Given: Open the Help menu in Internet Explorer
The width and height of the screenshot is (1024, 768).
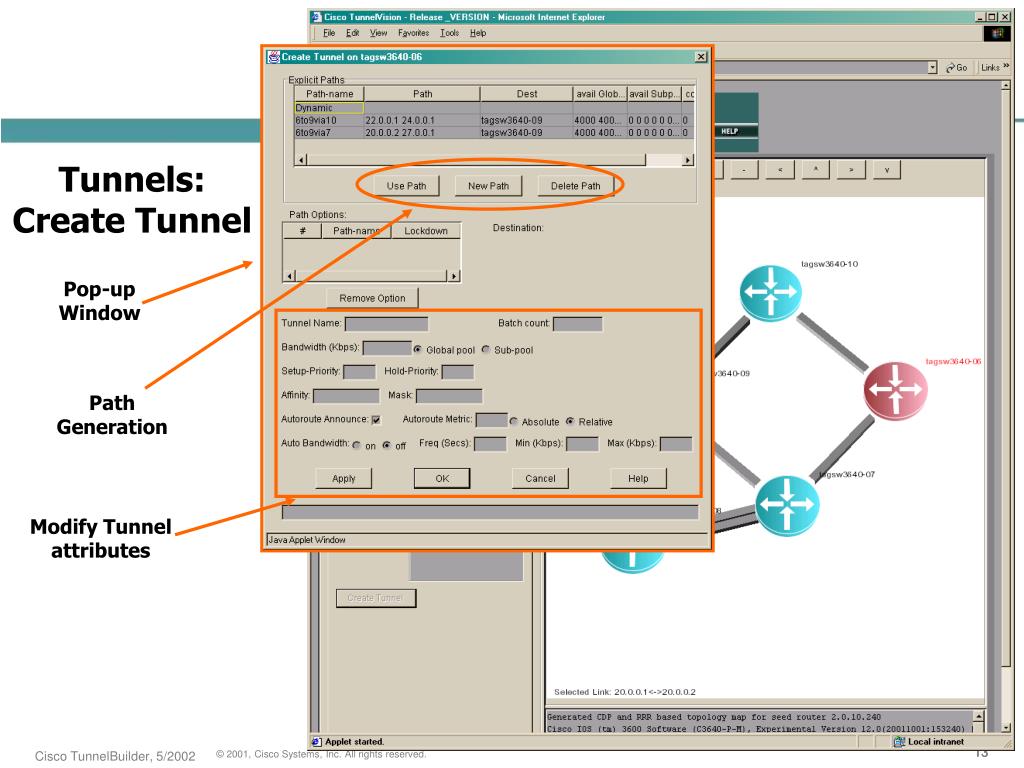Looking at the screenshot, I should (x=478, y=33).
